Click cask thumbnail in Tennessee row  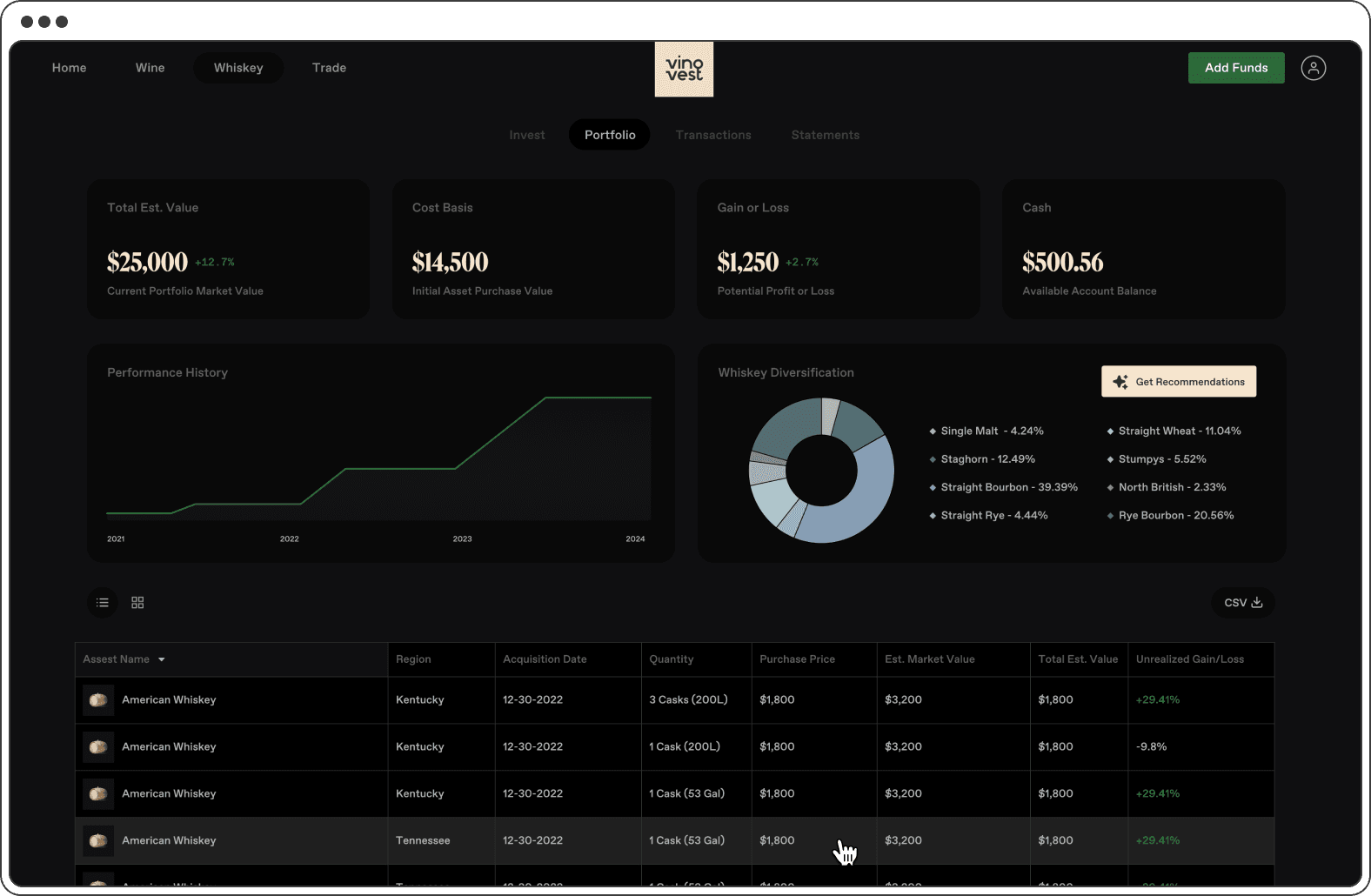pos(98,841)
